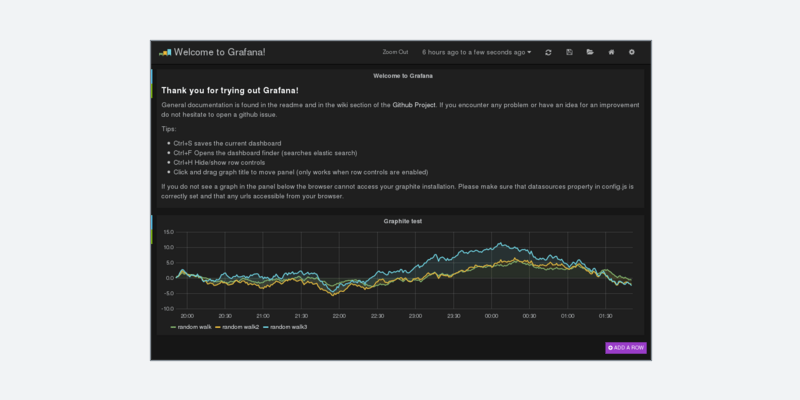This screenshot has width=800, height=400.
Task: Click the green row handle of text row
Action: click(x=152, y=90)
